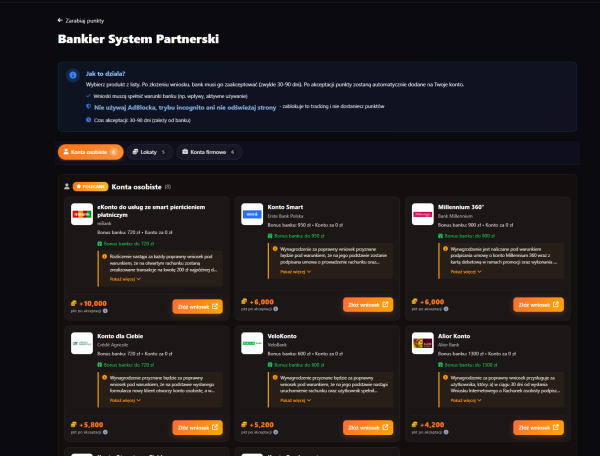Click coins icon next to +10,000
The image size is (600, 456).
74,303
